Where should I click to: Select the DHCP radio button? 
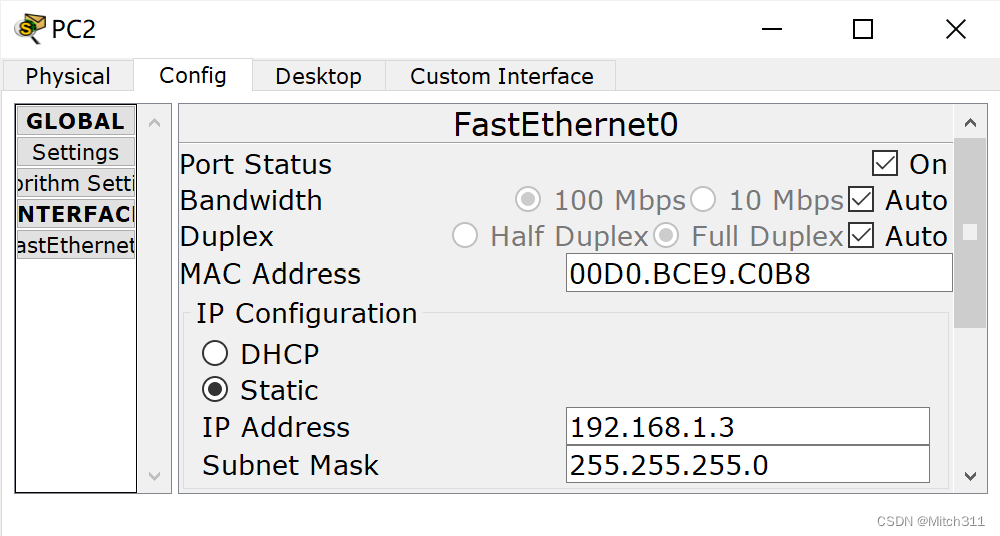215,354
